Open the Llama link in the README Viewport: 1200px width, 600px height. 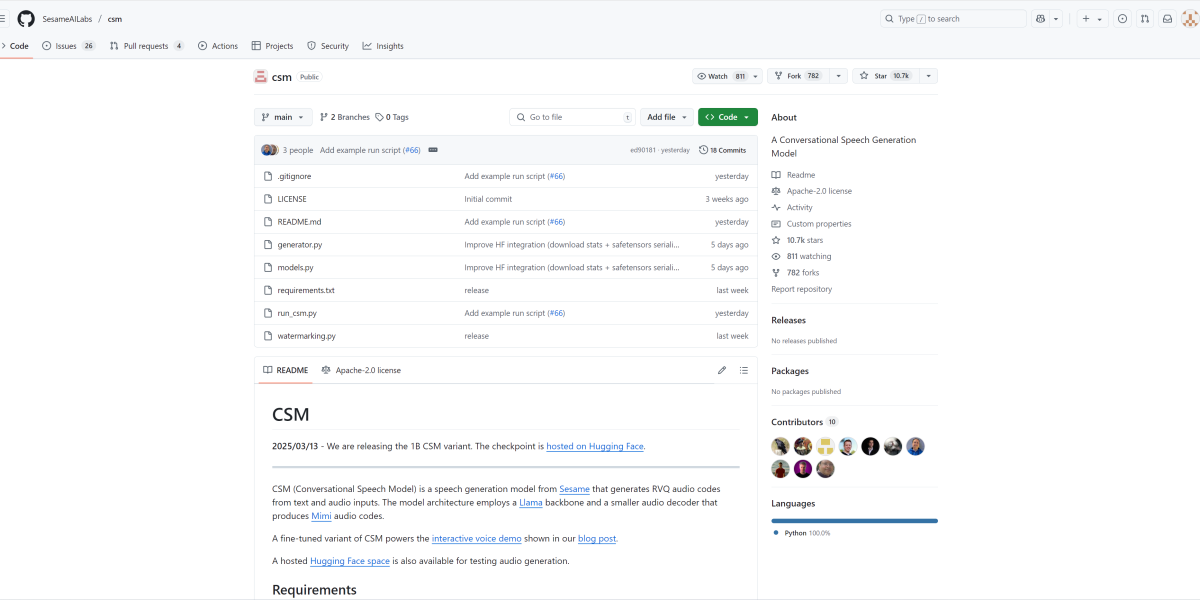[x=531, y=502]
